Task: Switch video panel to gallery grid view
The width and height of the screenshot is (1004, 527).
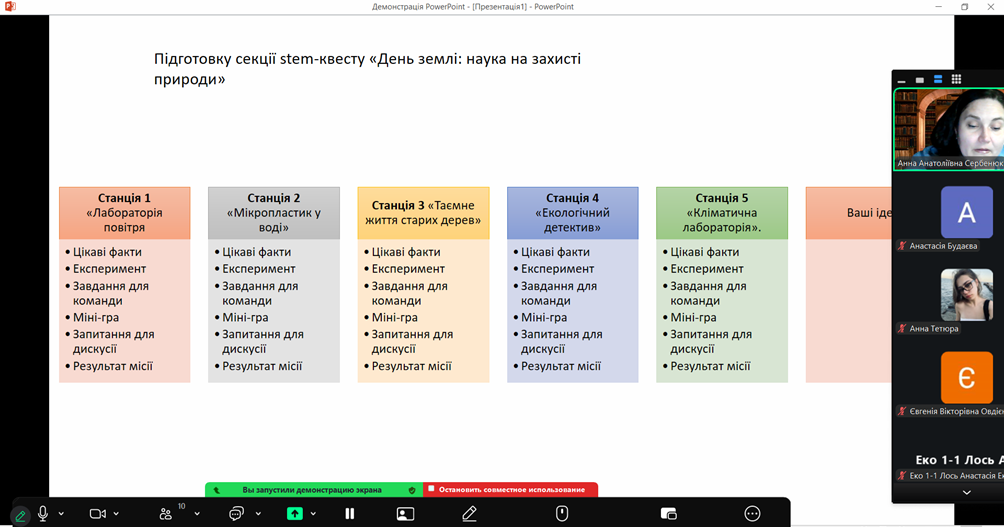Action: (957, 79)
